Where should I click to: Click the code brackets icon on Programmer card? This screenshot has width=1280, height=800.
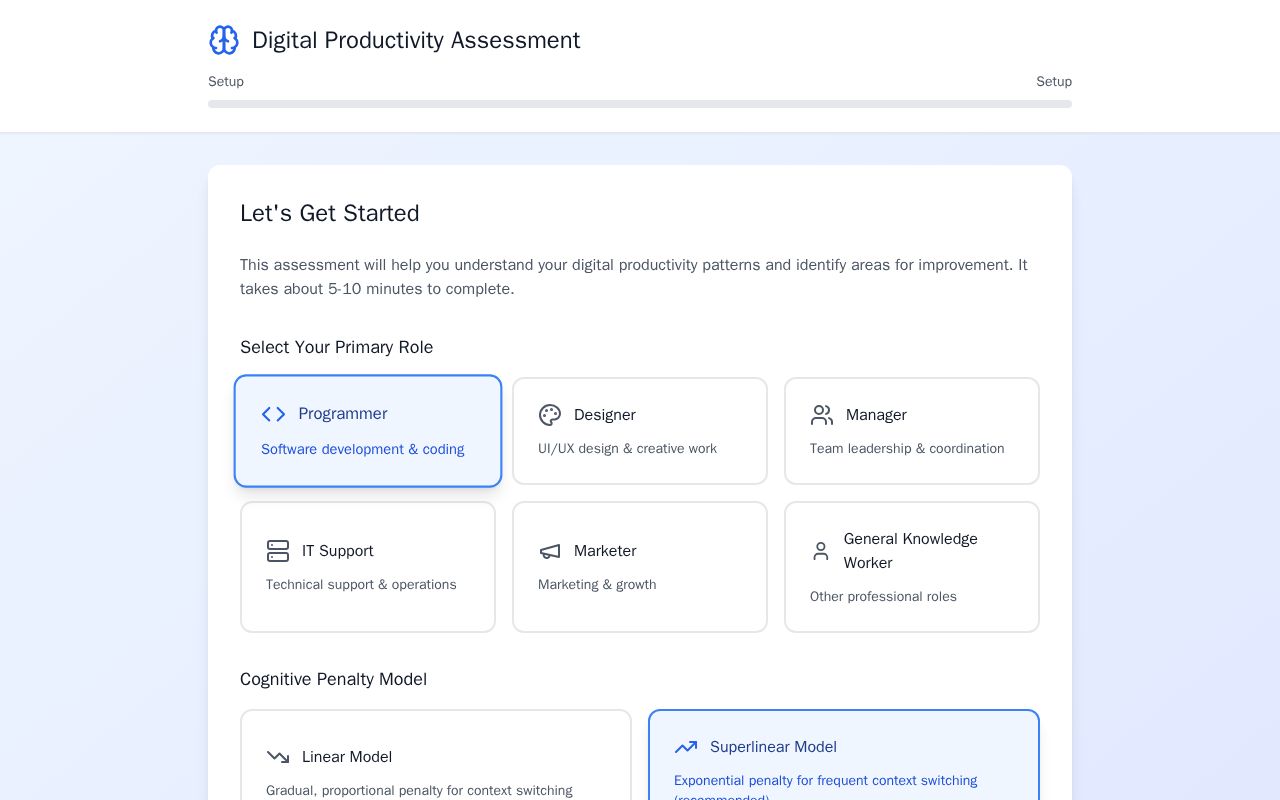(x=273, y=414)
